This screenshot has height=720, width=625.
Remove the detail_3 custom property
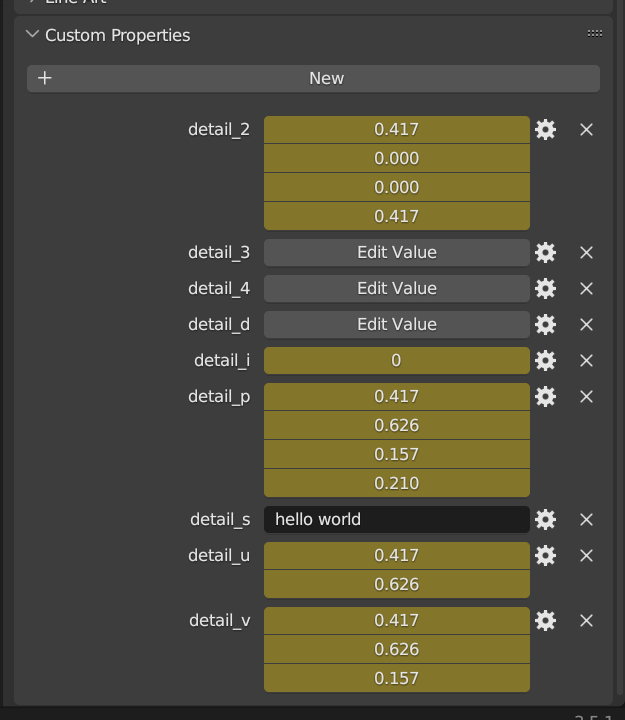[586, 253]
